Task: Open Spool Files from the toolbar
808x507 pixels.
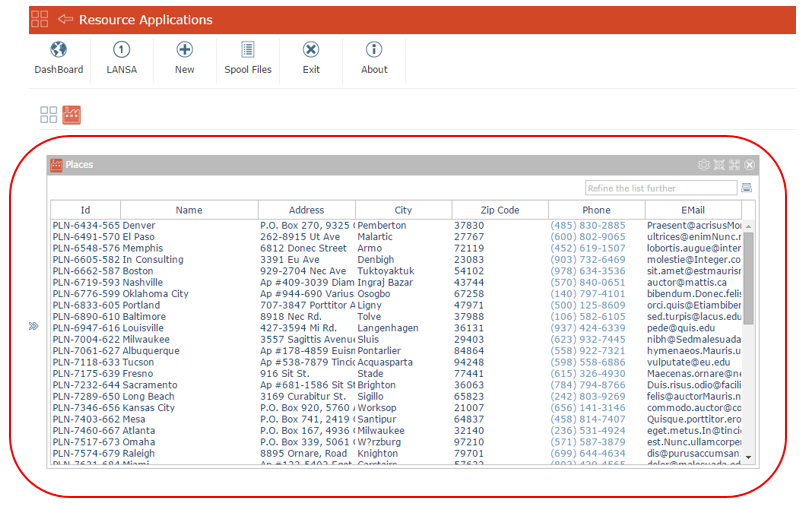Action: tap(248, 58)
